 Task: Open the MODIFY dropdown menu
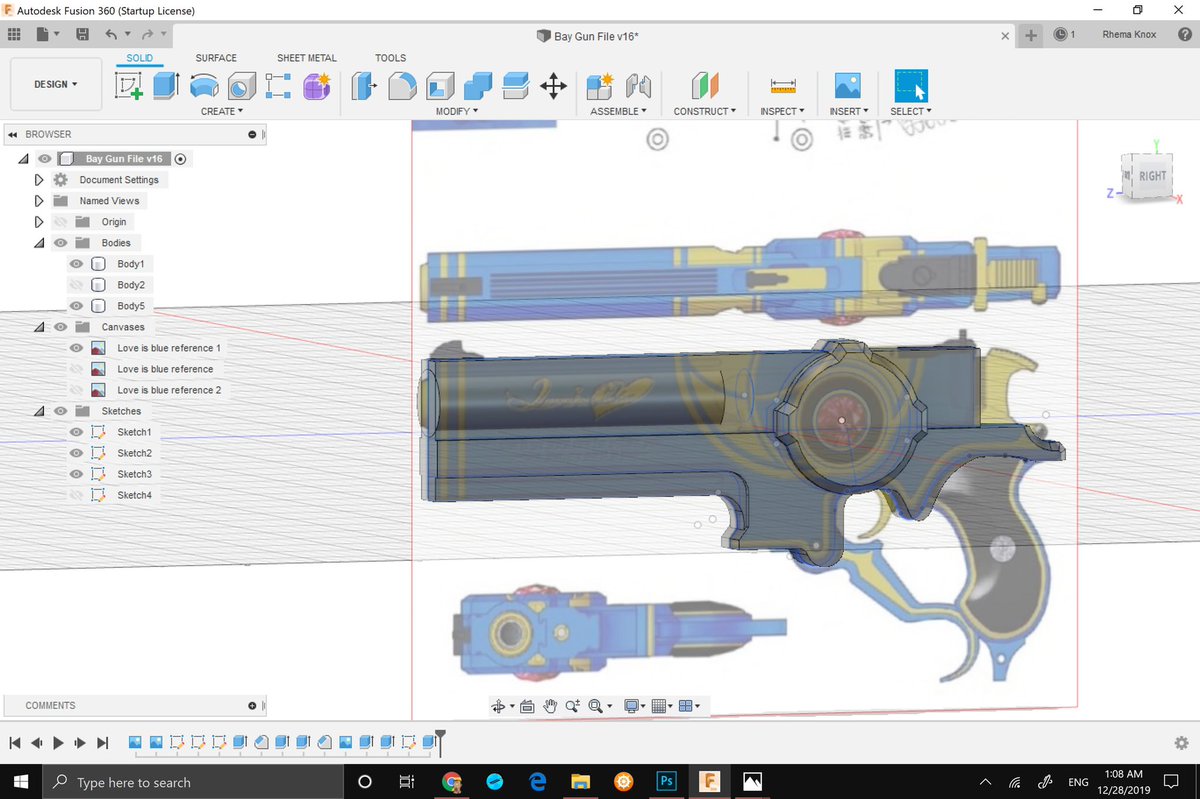457,111
